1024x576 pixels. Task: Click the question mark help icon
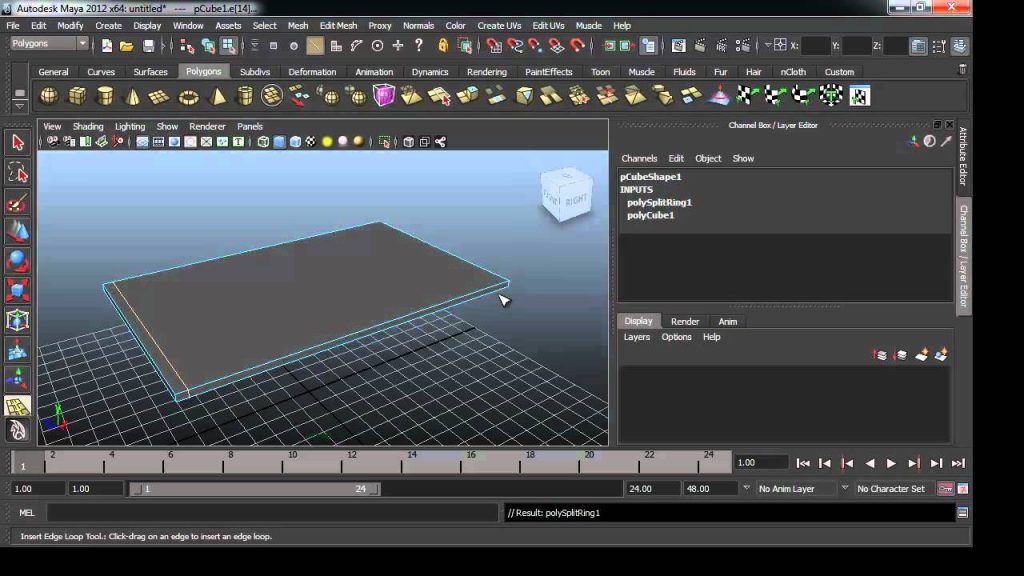click(x=419, y=45)
